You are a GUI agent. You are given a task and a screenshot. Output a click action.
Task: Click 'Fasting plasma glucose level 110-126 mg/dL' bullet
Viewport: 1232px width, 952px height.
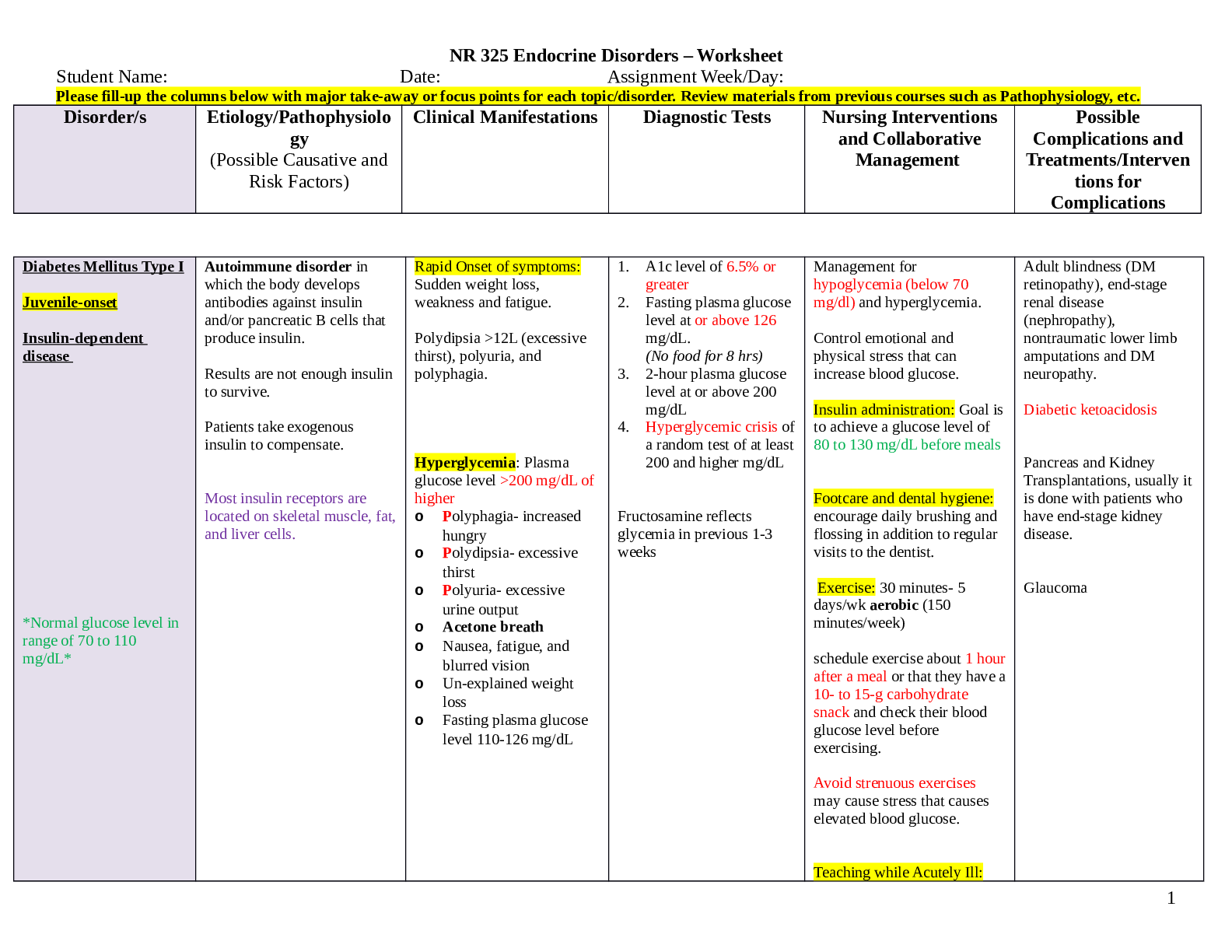click(515, 730)
